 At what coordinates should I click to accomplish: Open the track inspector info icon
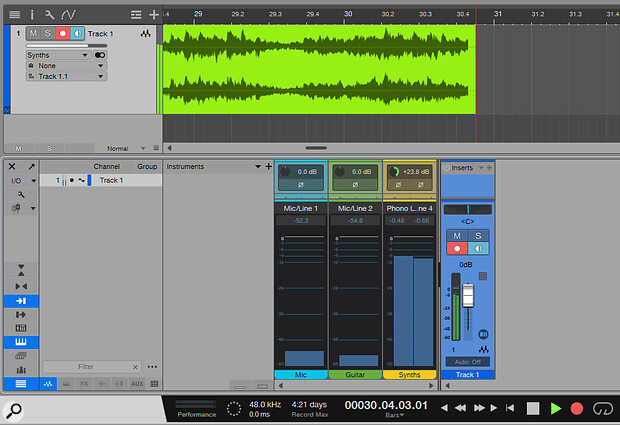pyautogui.click(x=32, y=15)
